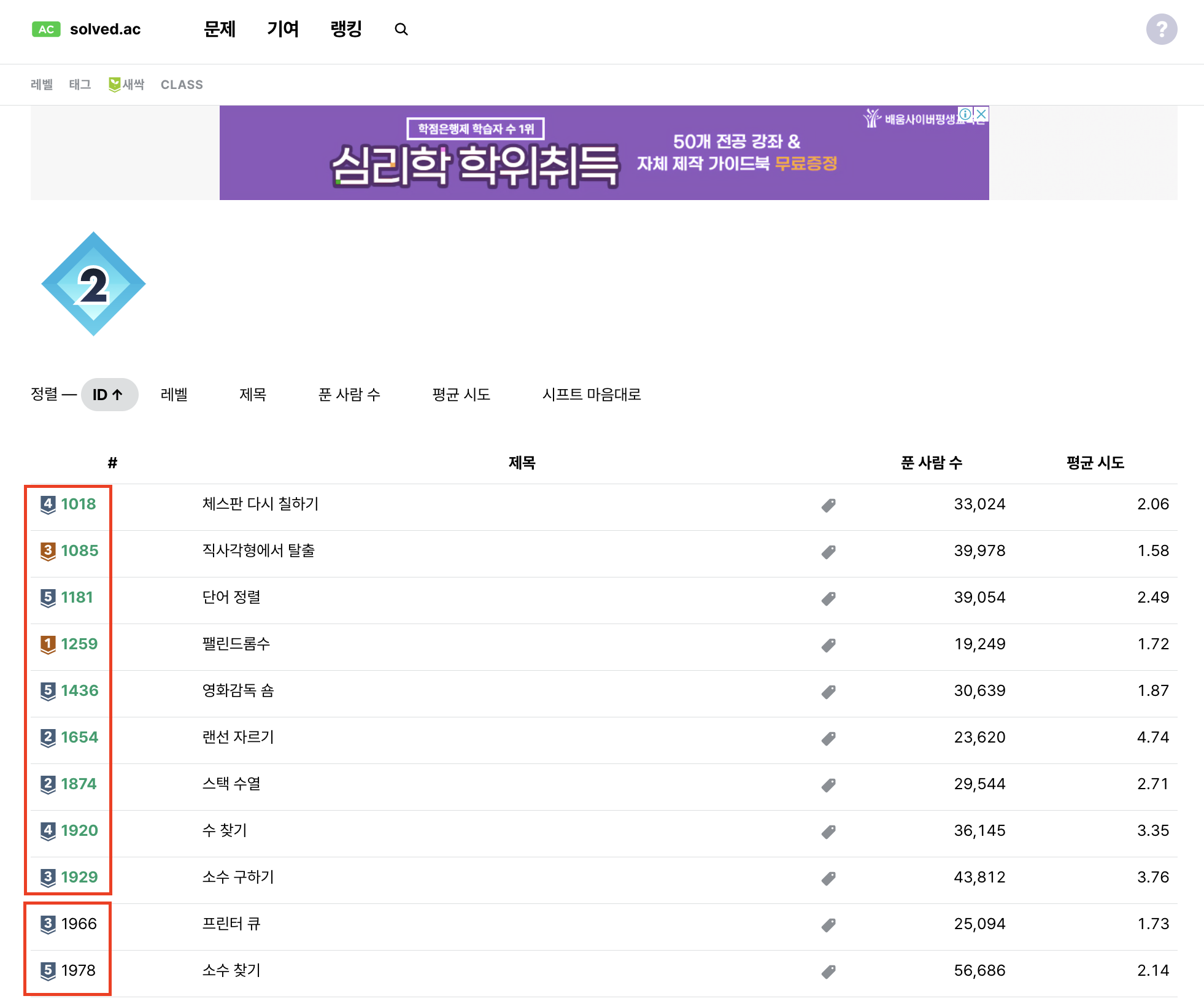
Task: Show tags for problem 1018 row
Action: tap(828, 505)
